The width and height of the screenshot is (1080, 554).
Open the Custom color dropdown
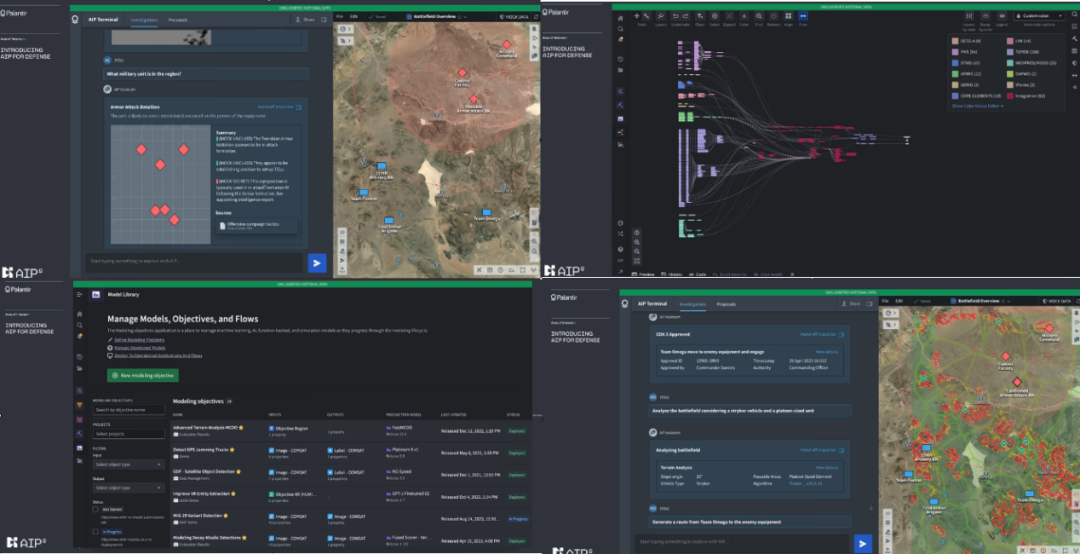1042,16
